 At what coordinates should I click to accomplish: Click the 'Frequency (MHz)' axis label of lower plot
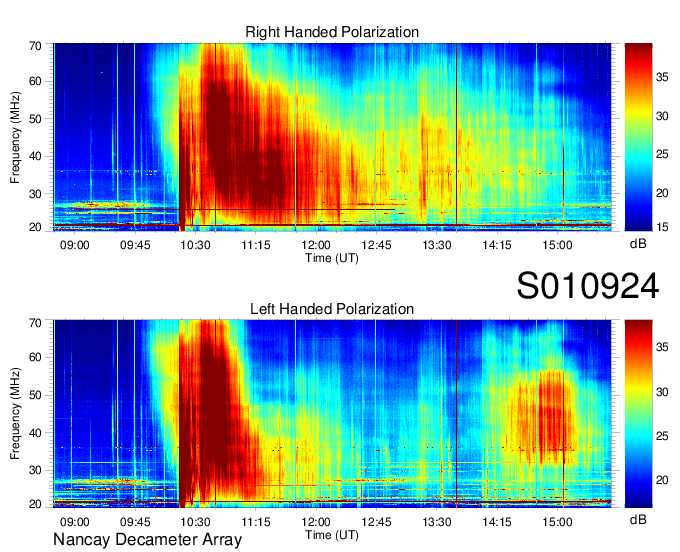(15, 414)
